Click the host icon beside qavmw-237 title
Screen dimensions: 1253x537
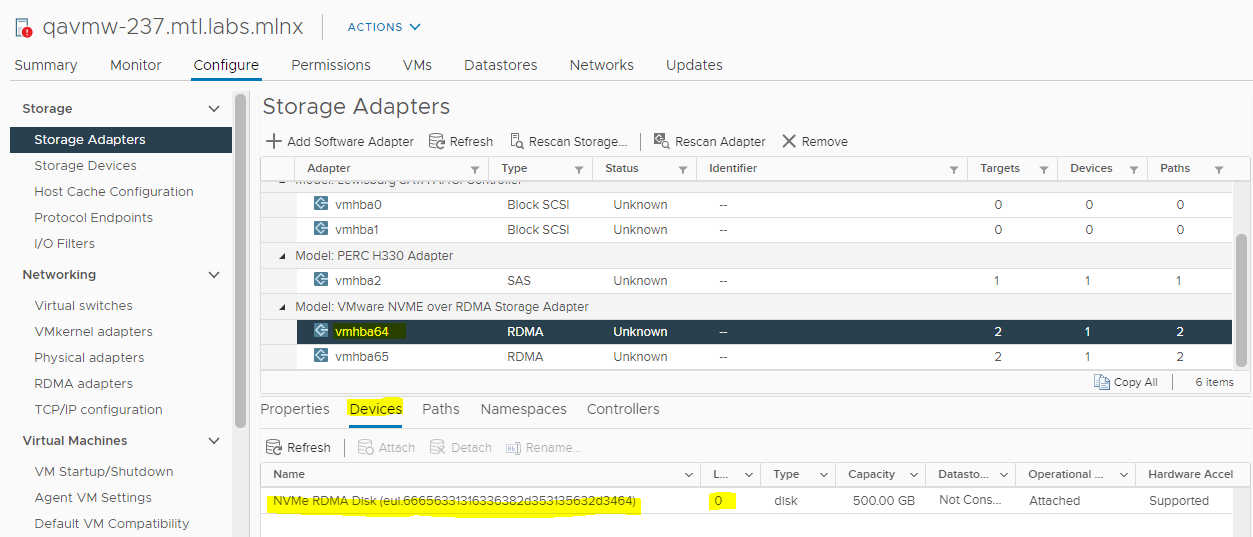pos(23,27)
